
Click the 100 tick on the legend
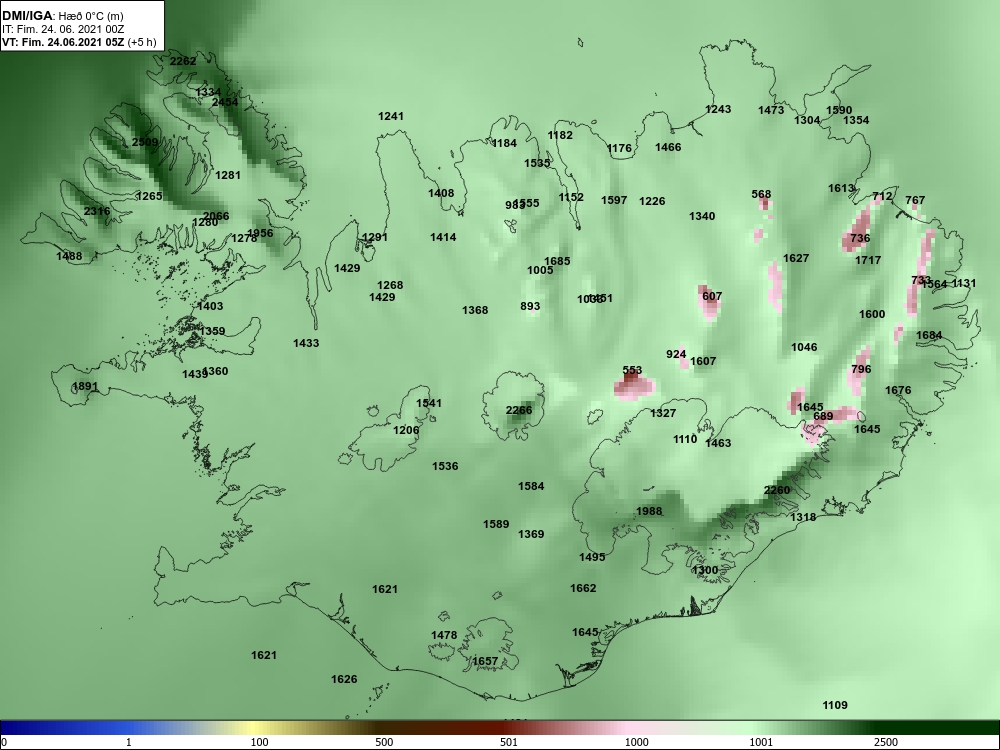pyautogui.click(x=259, y=742)
